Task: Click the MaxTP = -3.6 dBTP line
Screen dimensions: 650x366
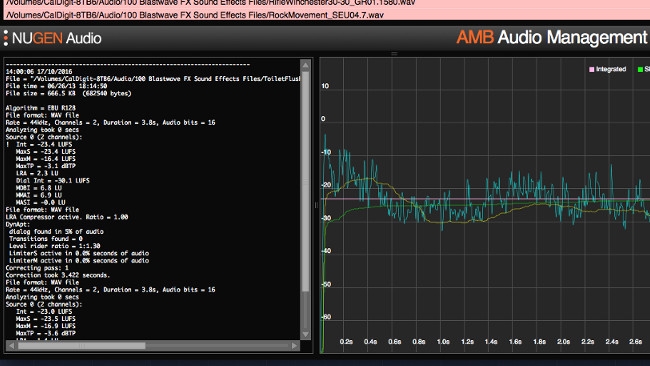Action: [x=46, y=333]
